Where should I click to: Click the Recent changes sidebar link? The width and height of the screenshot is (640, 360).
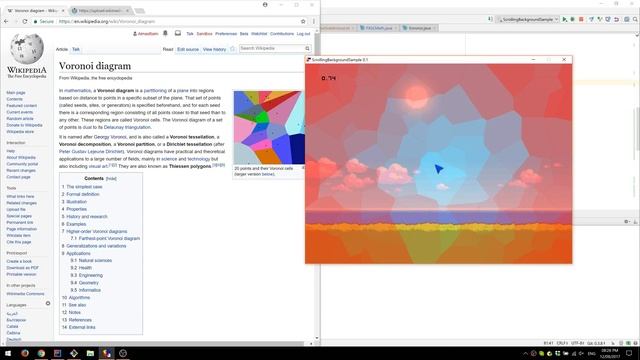click(x=21, y=171)
